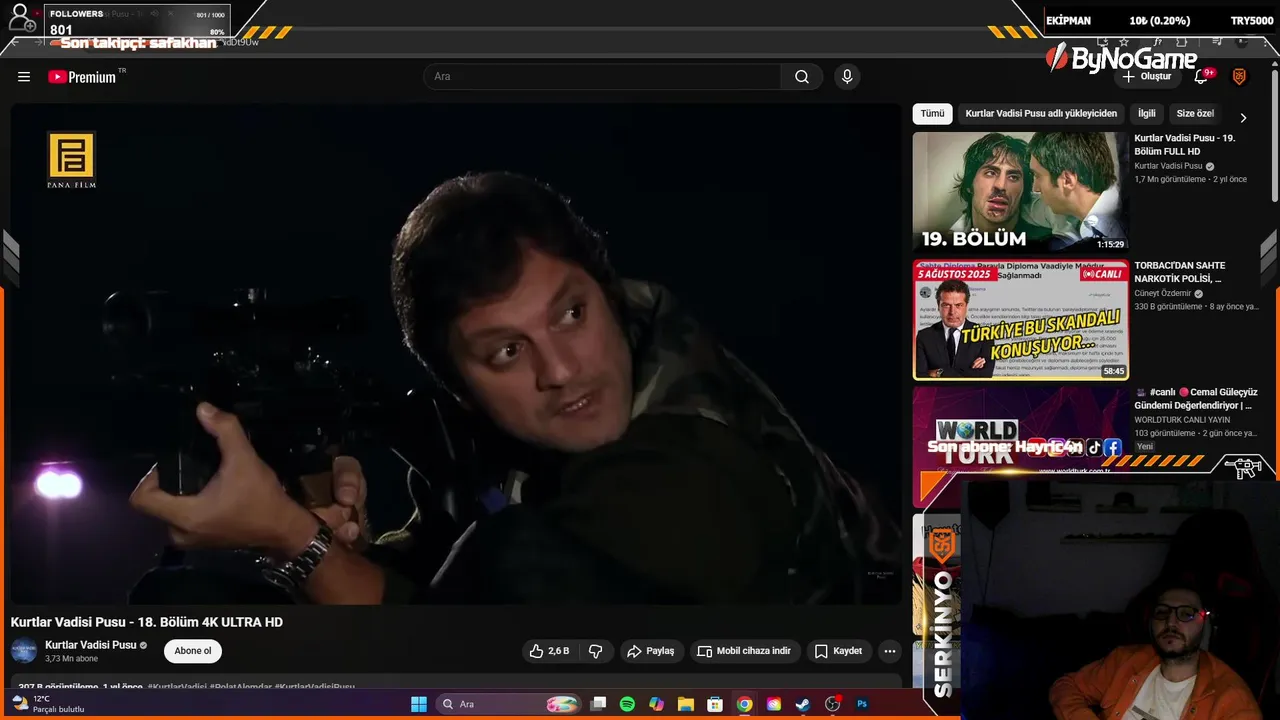The image size is (1280, 720).
Task: Share video using Paylaş button
Action: 651,651
